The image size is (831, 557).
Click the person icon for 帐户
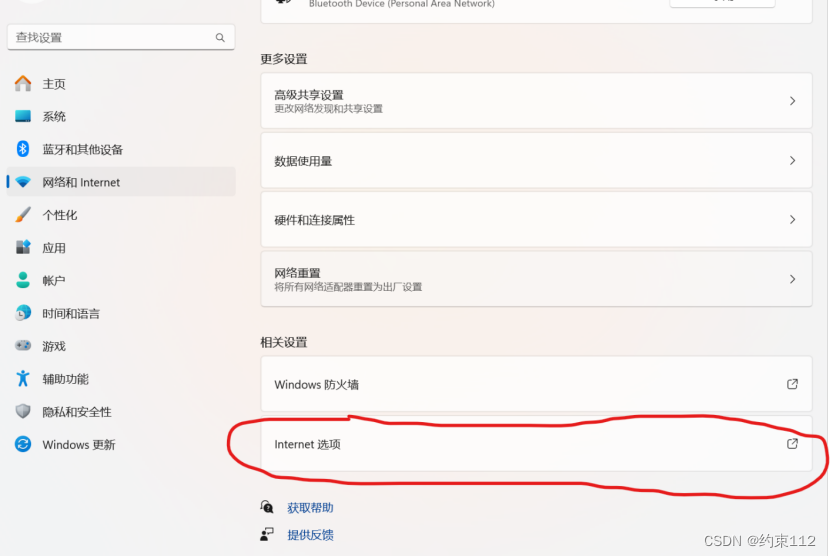[23, 280]
